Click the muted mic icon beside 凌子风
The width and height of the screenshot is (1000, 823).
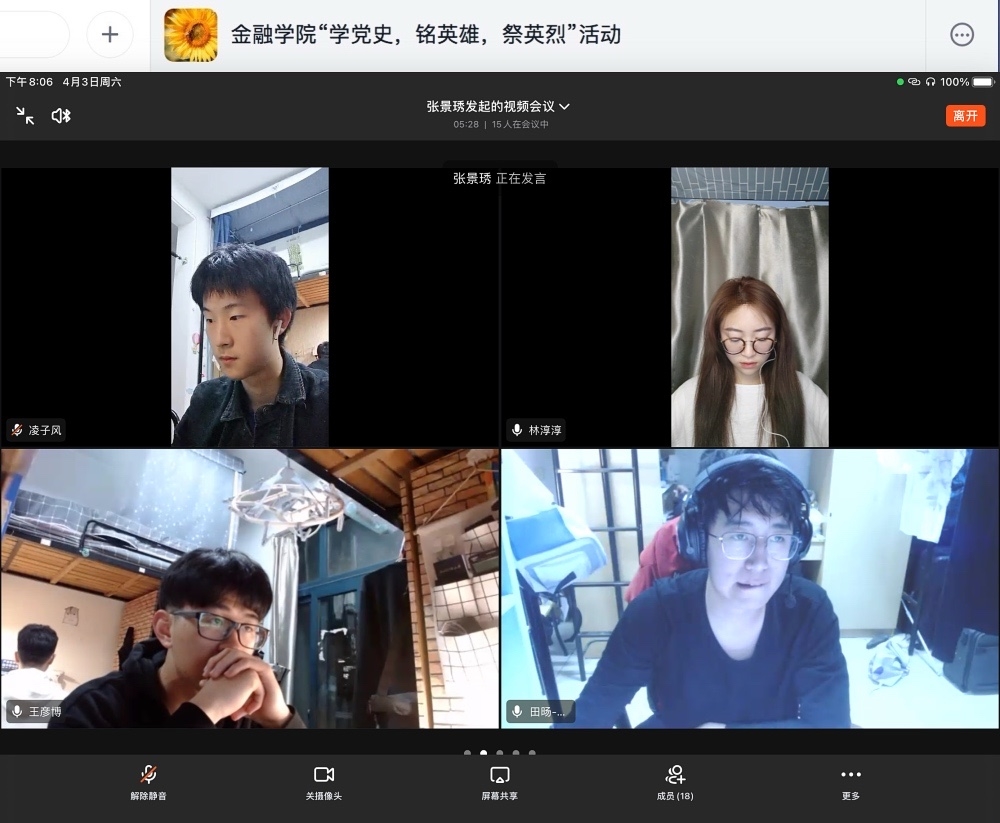pos(17,431)
